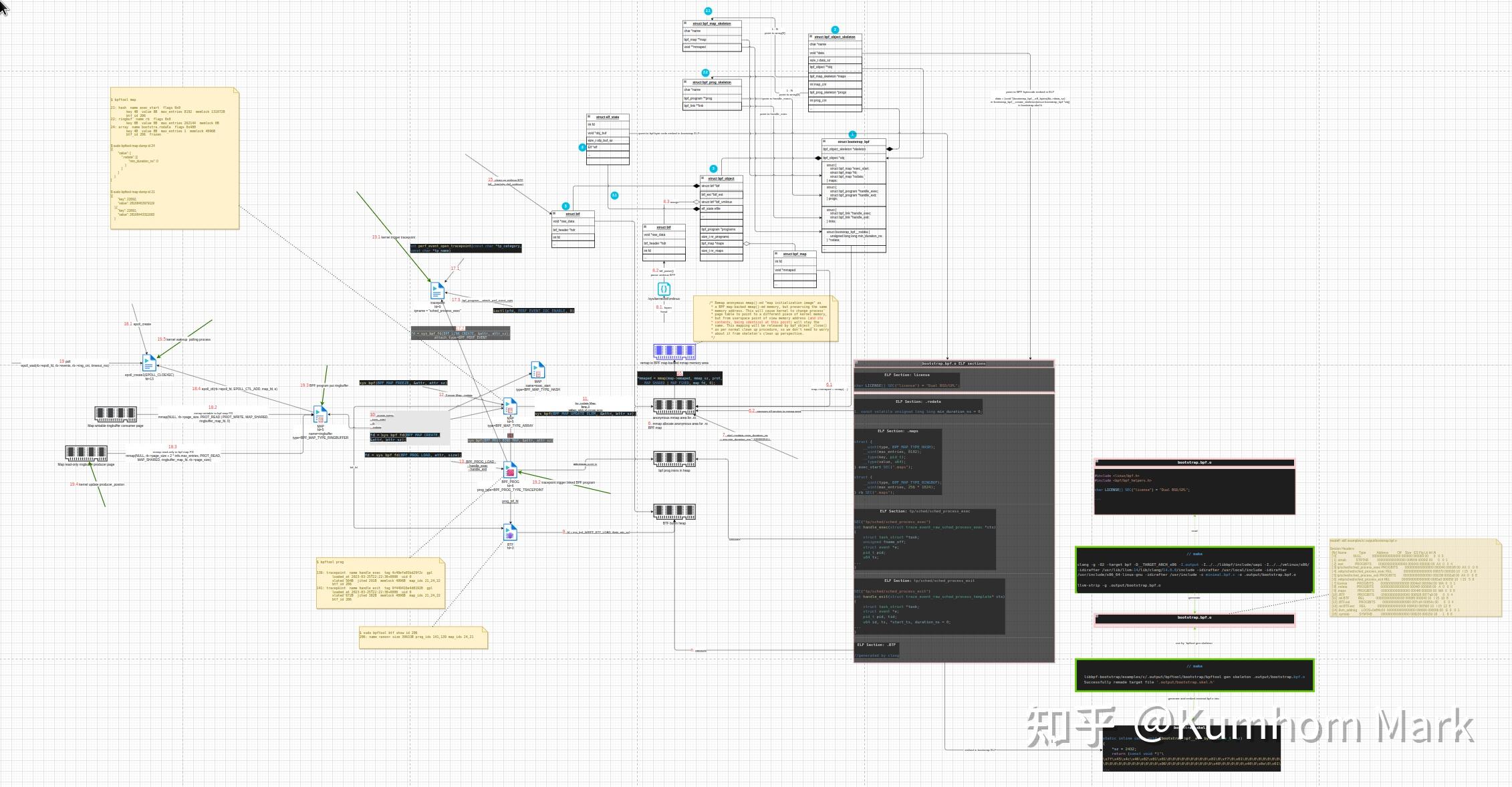Click the exec_start BPF_MAP_TYPE_HASH MAP icon
This screenshot has width=1512, height=787.
[x=538, y=370]
